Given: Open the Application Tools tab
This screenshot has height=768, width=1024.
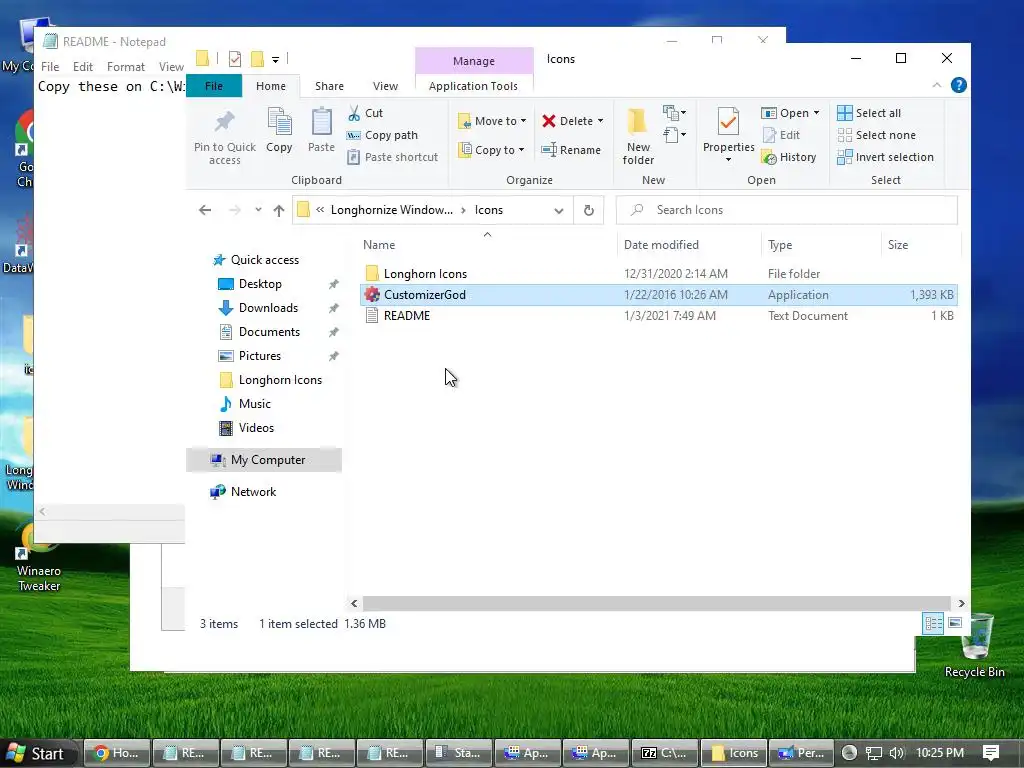Looking at the screenshot, I should click(x=473, y=86).
